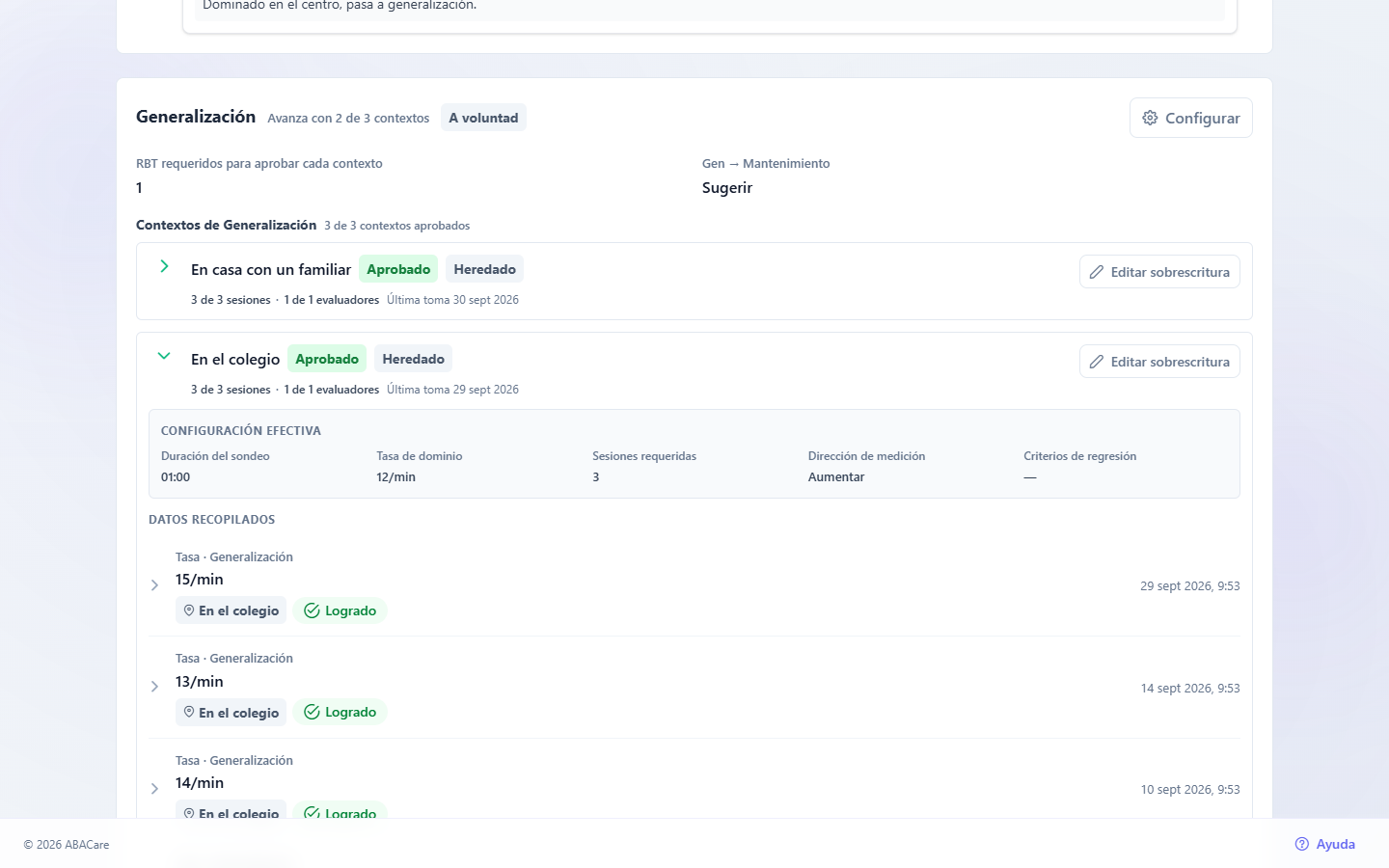This screenshot has width=1389, height=868.
Task: Edit override for En el colegio
Action: (x=1159, y=362)
